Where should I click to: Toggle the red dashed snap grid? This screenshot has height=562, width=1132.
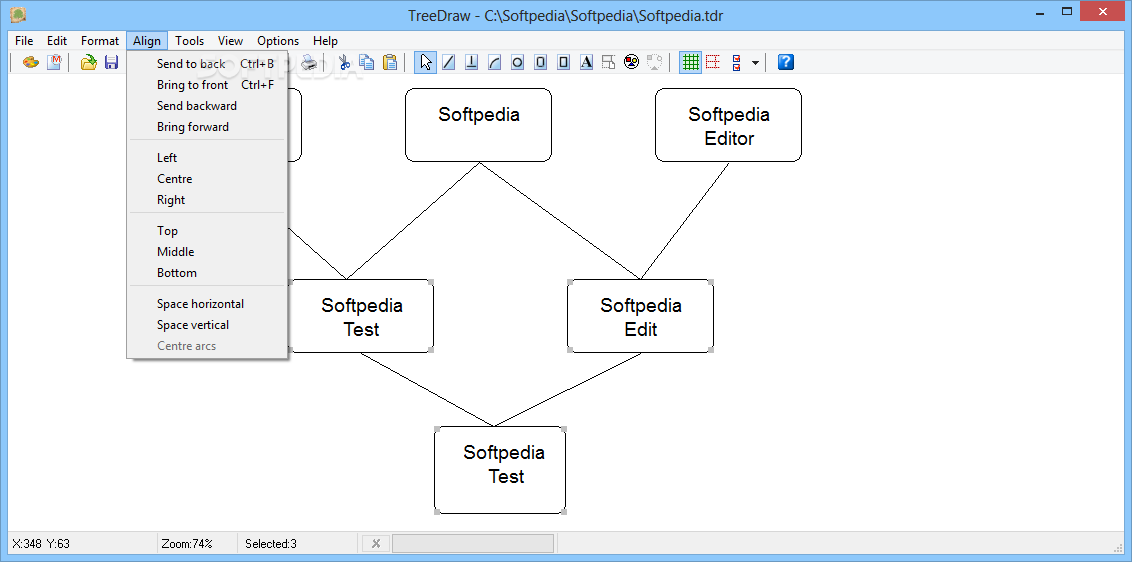point(713,62)
